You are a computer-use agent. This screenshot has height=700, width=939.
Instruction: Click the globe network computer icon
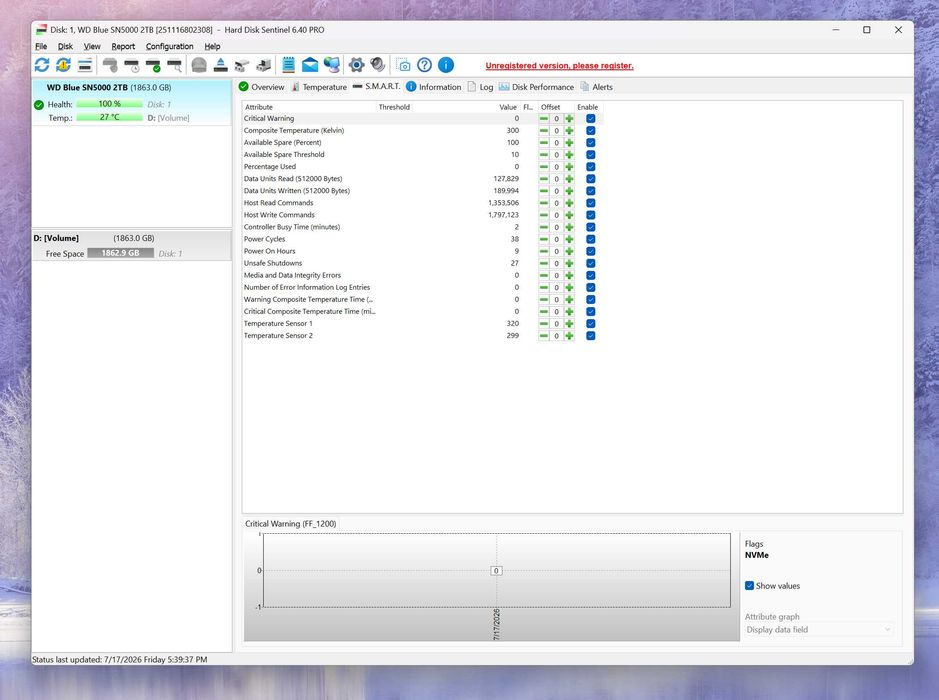[x=332, y=65]
